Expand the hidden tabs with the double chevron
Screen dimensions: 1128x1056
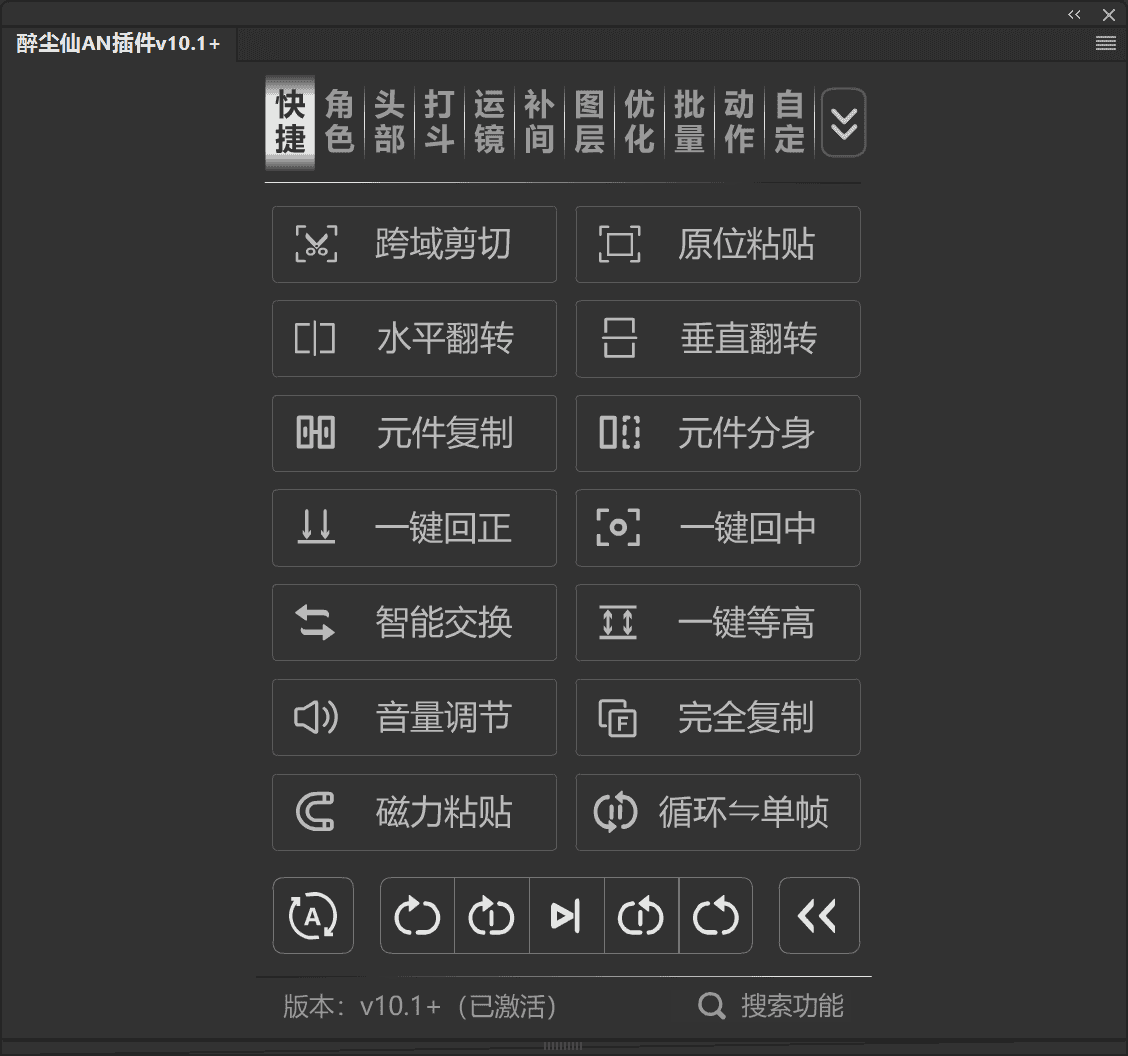click(x=843, y=122)
